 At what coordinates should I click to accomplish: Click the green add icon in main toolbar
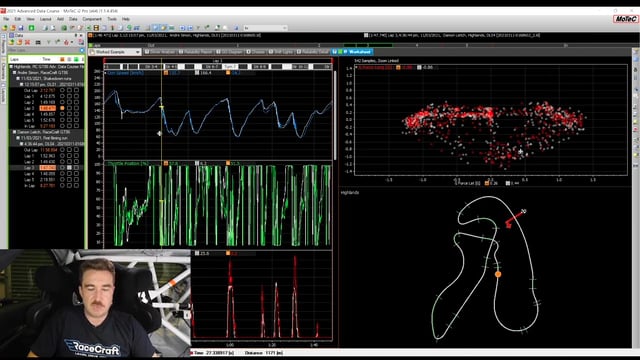[31, 28]
